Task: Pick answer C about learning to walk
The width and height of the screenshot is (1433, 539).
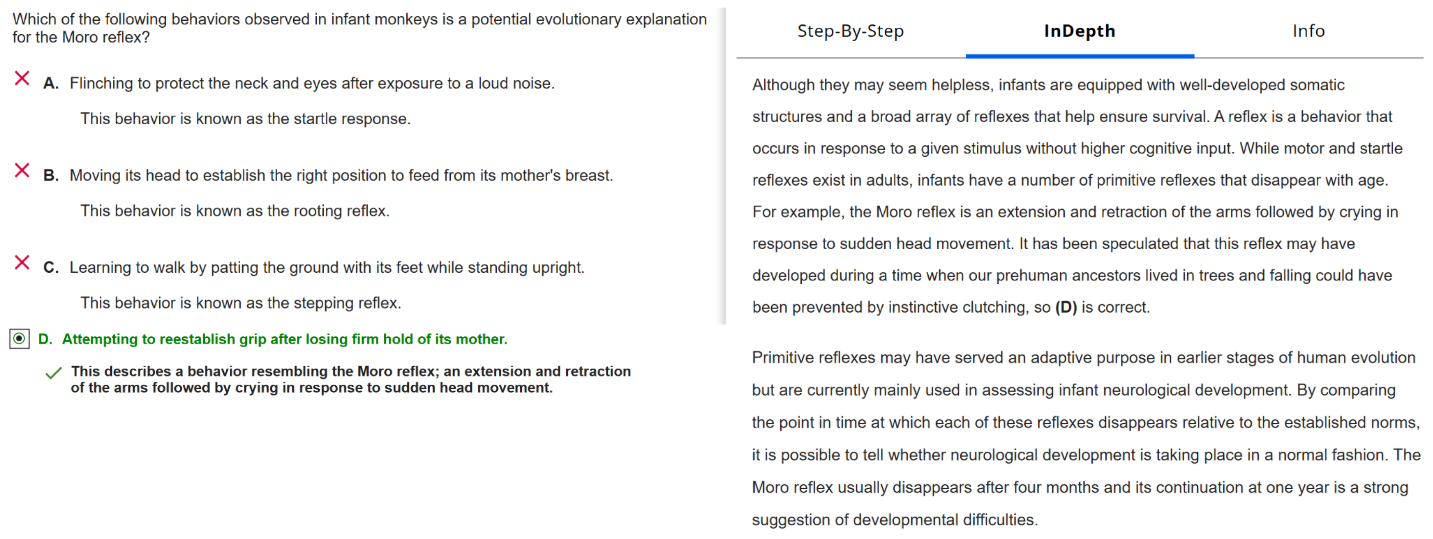Action: tap(326, 268)
